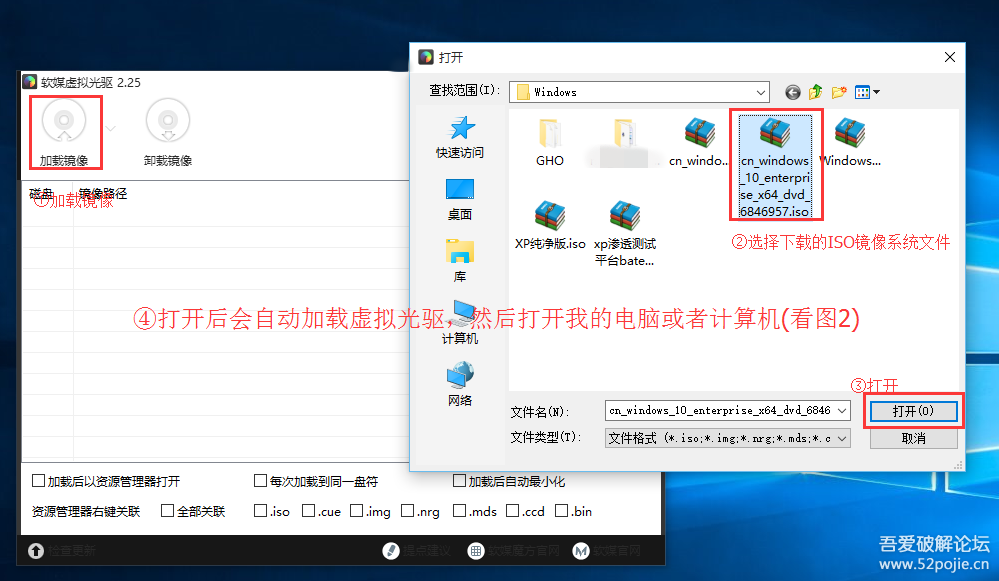Open the view menu icon in dialog

coord(867,92)
